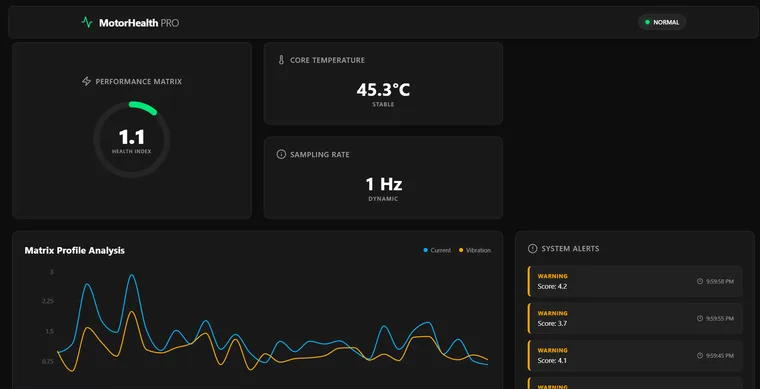Click the CORE TEMPERATURE card title

coord(327,61)
